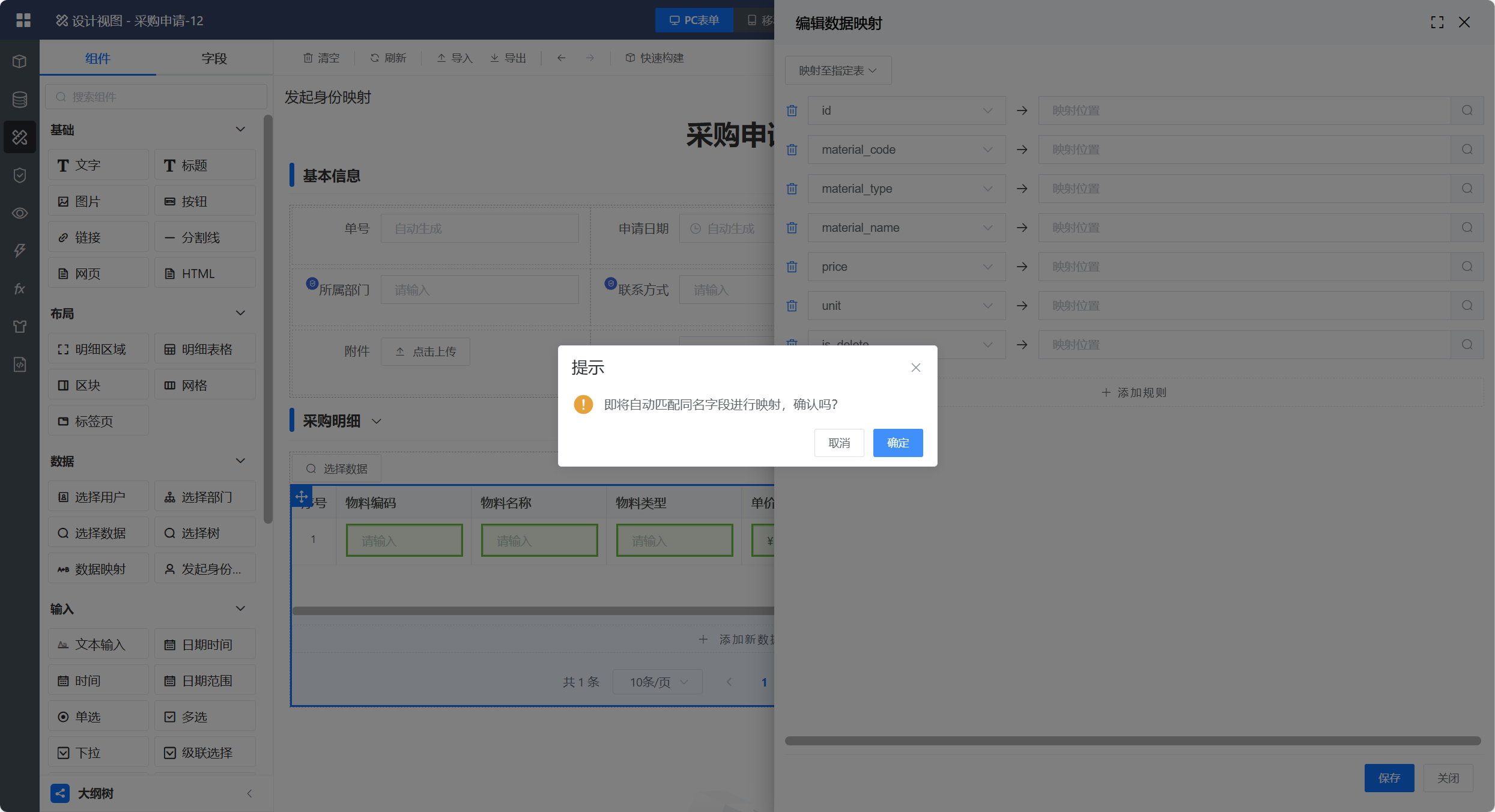Open the database icon in left sidebar
Viewport: 1495px width, 812px height.
[x=20, y=99]
